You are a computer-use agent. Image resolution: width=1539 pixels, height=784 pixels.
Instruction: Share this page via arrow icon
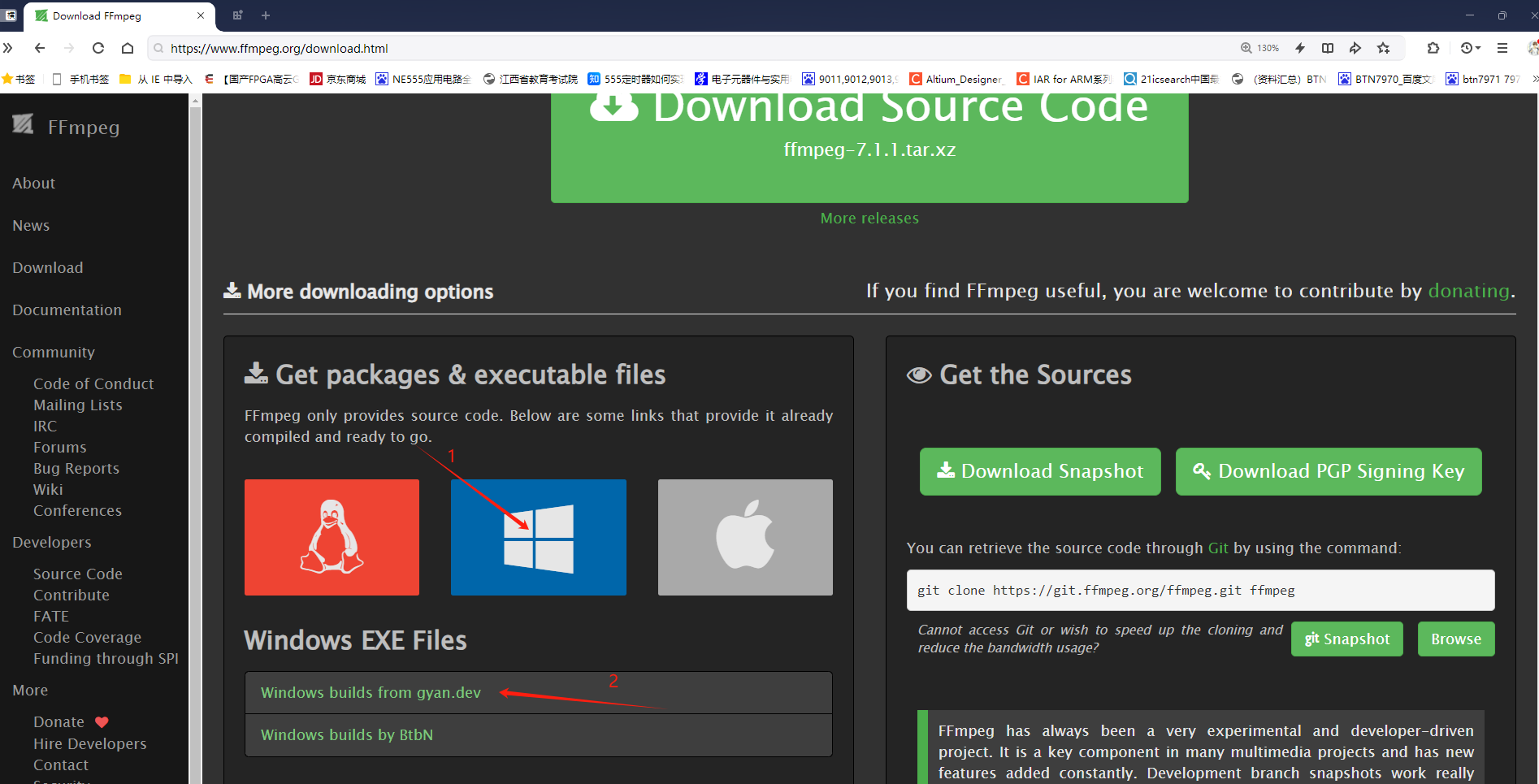click(1355, 48)
